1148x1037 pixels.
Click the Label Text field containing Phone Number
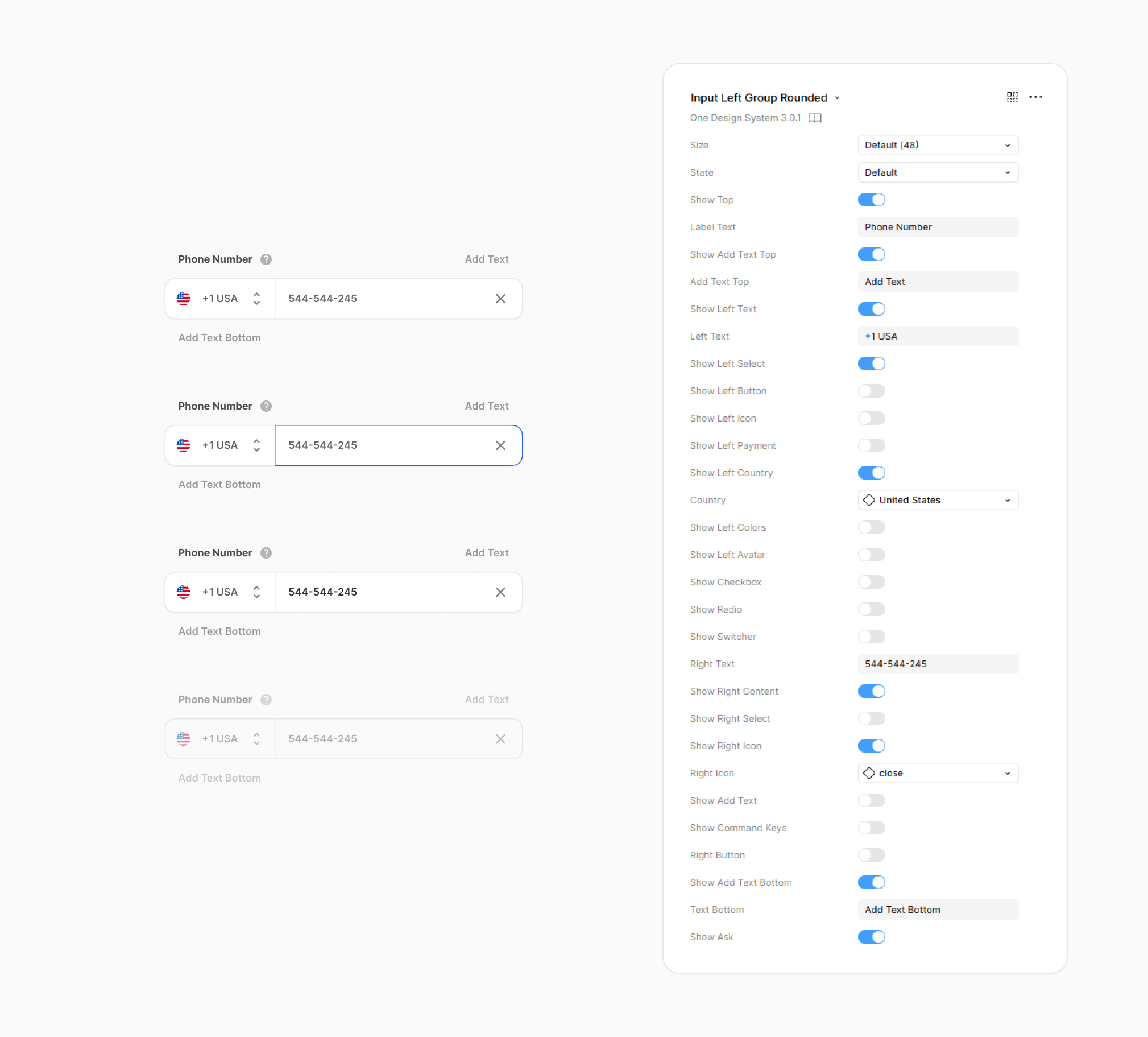(x=937, y=228)
